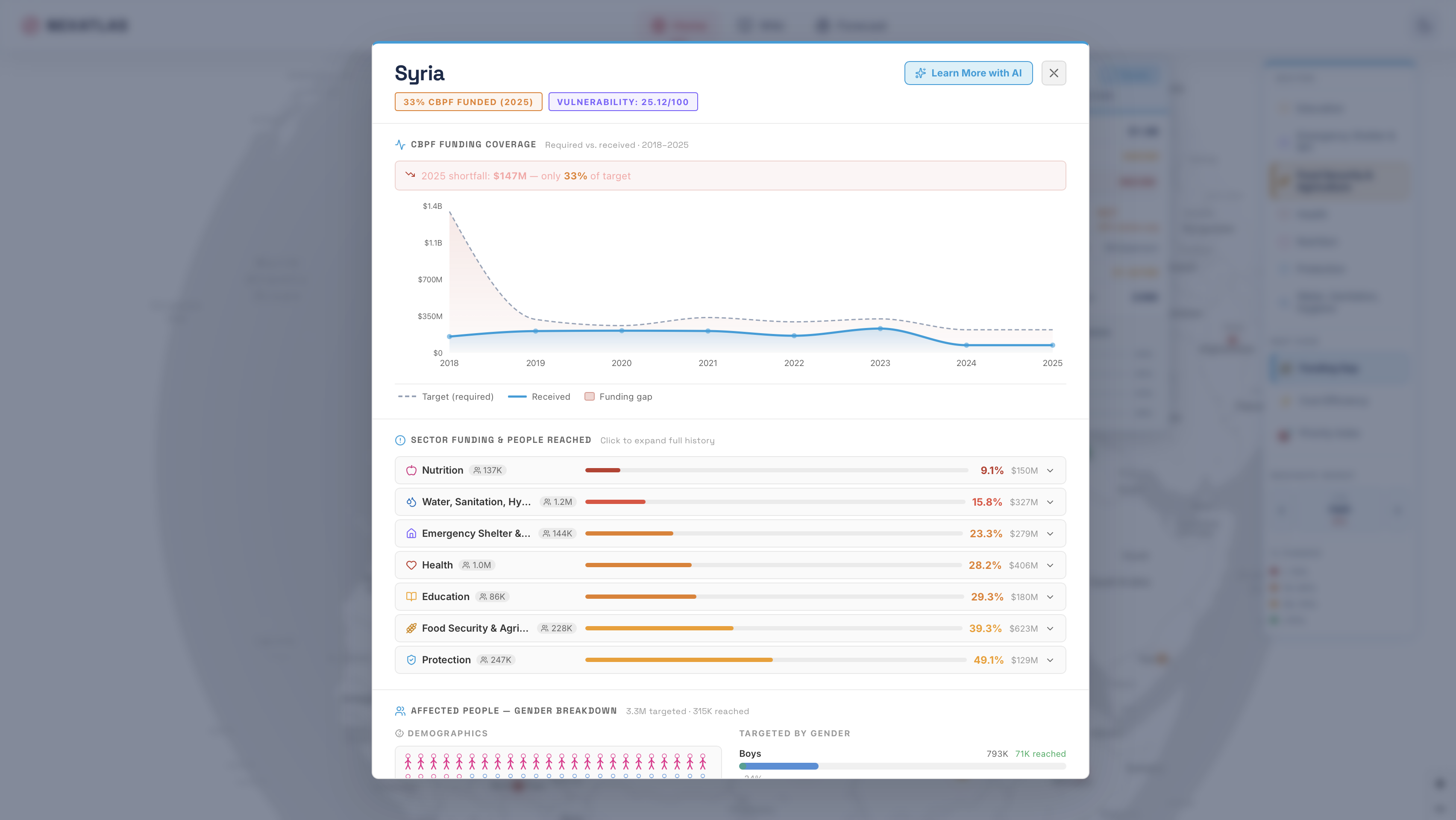Select the Vulnerability 25.12/100 badge
The width and height of the screenshot is (1456, 820).
[622, 102]
